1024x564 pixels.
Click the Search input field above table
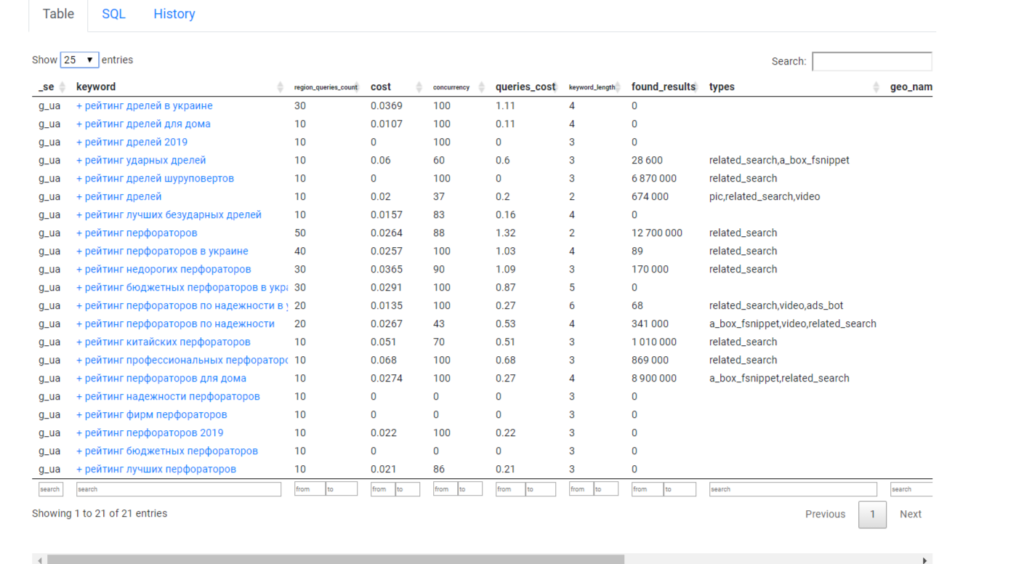pyautogui.click(x=871, y=61)
